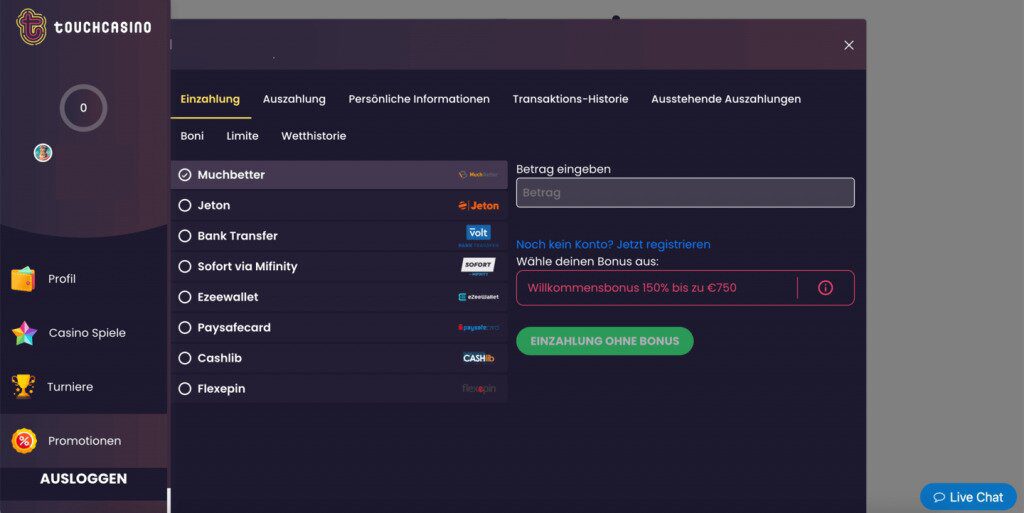
Task: Click the Ausloggen button
Action: 84,479
